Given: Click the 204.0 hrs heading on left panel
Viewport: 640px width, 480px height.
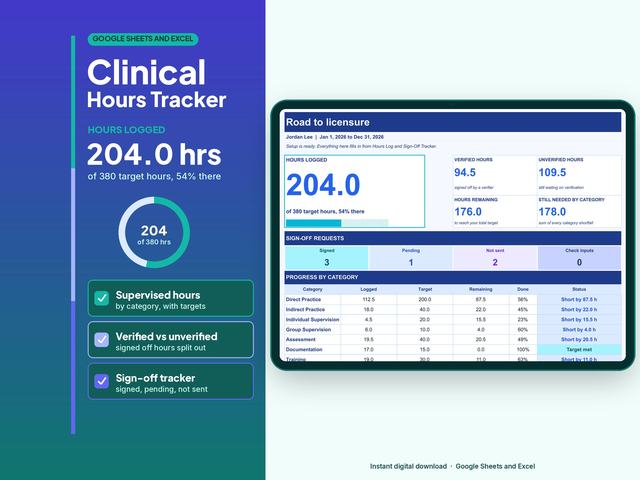Looking at the screenshot, I should [154, 155].
